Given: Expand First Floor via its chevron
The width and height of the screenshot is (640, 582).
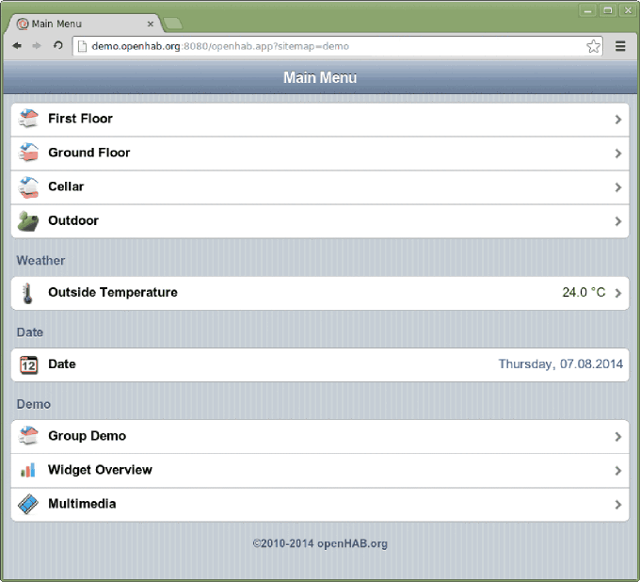Looking at the screenshot, I should point(618,120).
